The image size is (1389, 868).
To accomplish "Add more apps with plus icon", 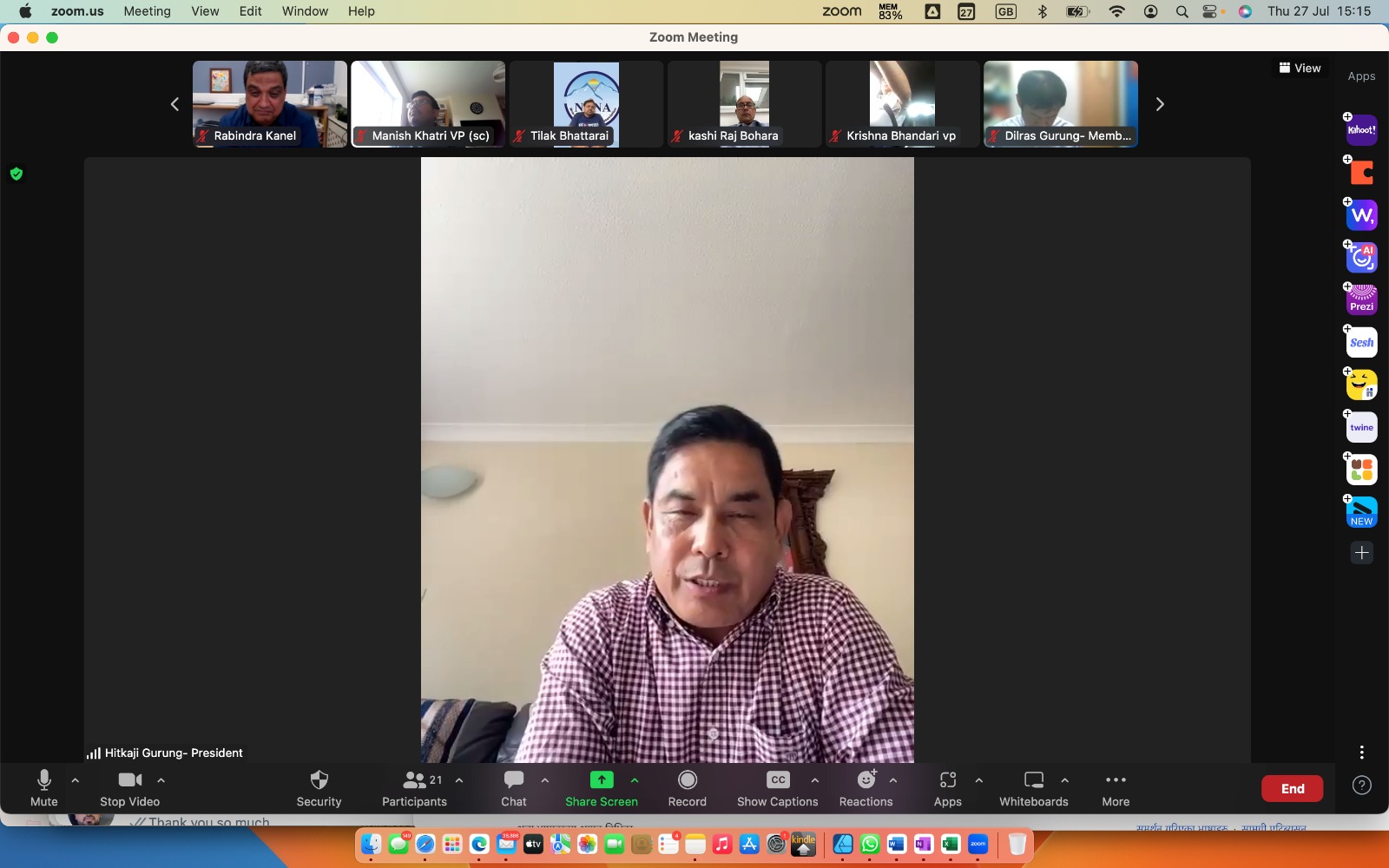I will click(x=1361, y=553).
